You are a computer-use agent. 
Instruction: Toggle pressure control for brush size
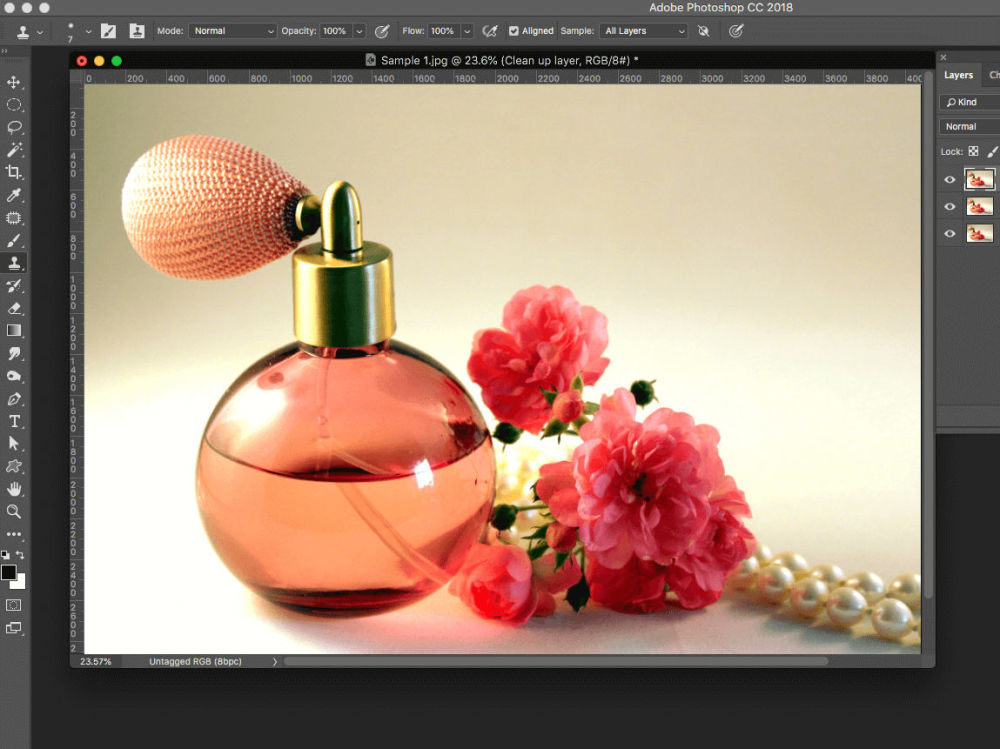tap(736, 31)
